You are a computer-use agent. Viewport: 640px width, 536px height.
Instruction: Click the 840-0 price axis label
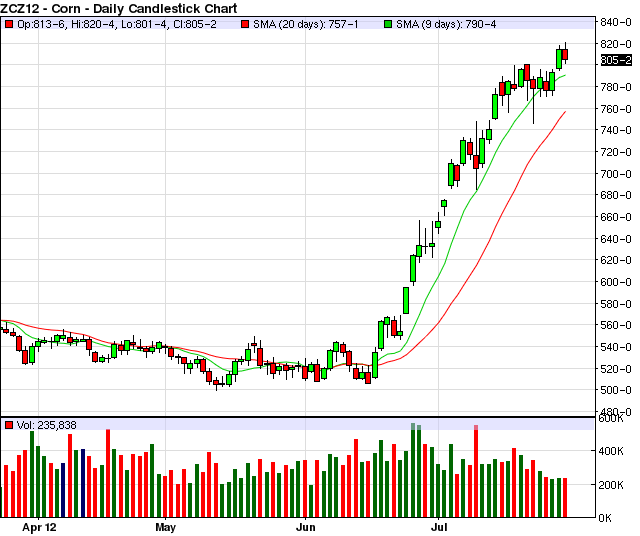(x=616, y=22)
